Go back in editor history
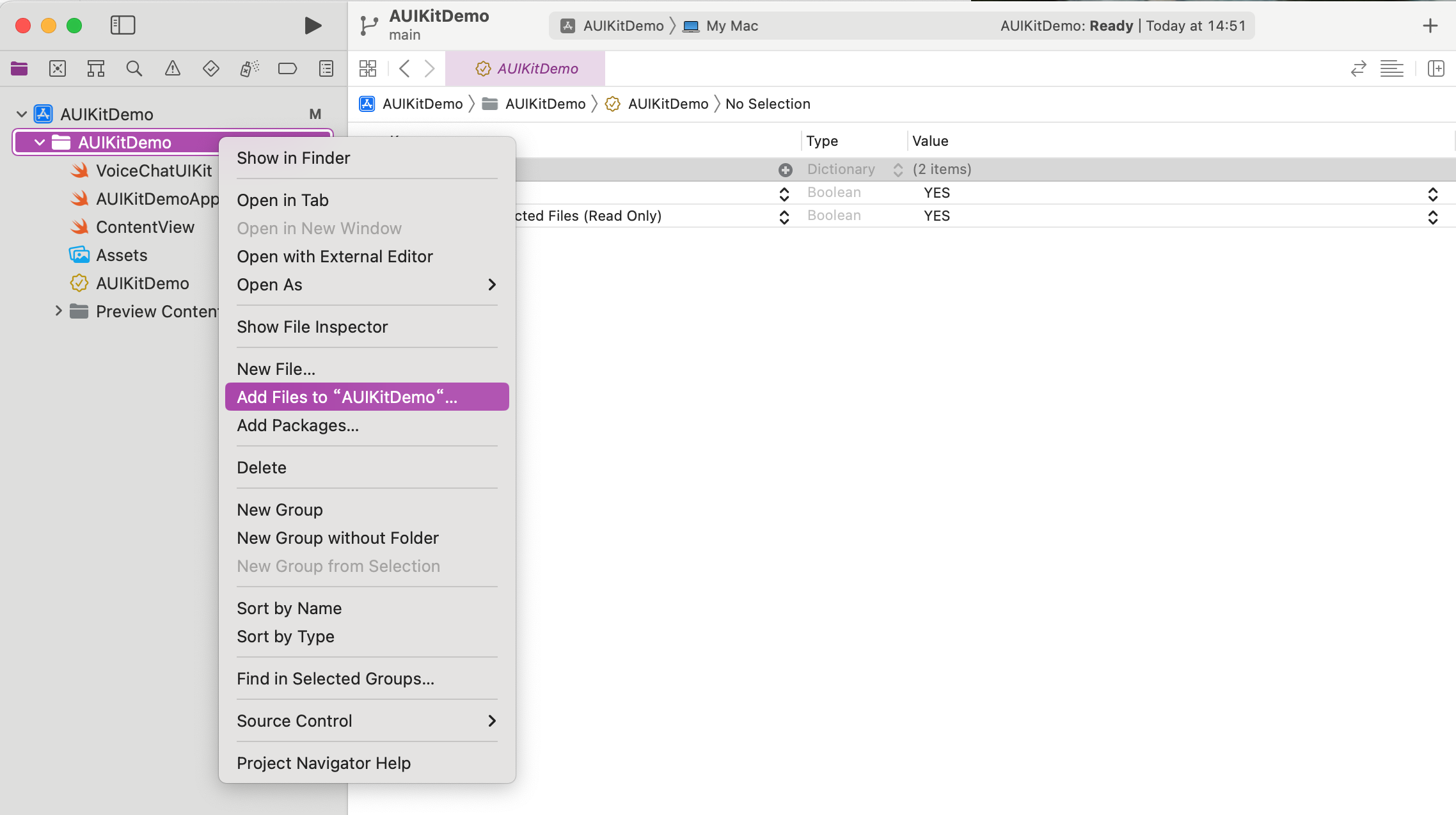Screen dimensions: 1456x815 [x=404, y=68]
